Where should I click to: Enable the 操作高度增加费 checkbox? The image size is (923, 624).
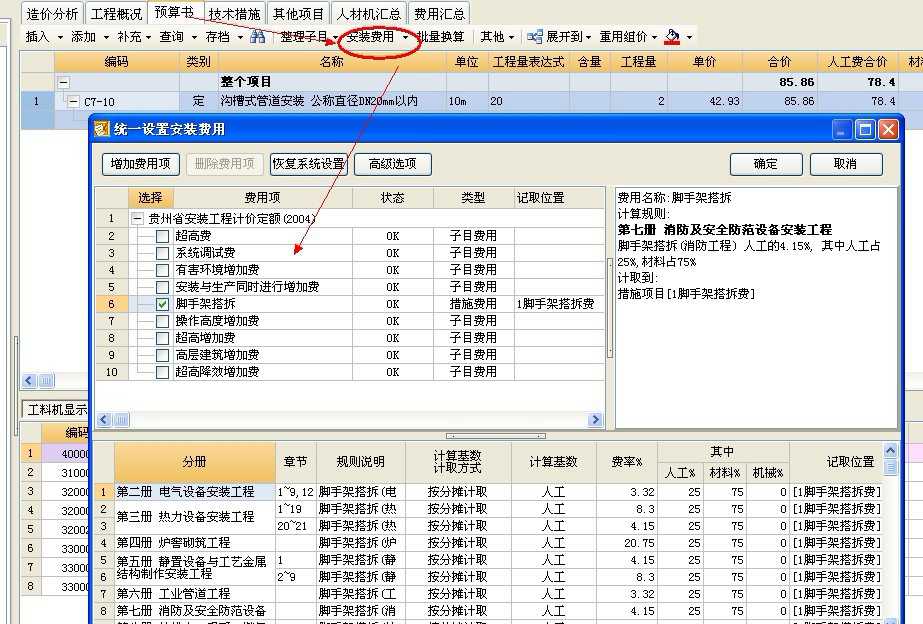[x=162, y=321]
